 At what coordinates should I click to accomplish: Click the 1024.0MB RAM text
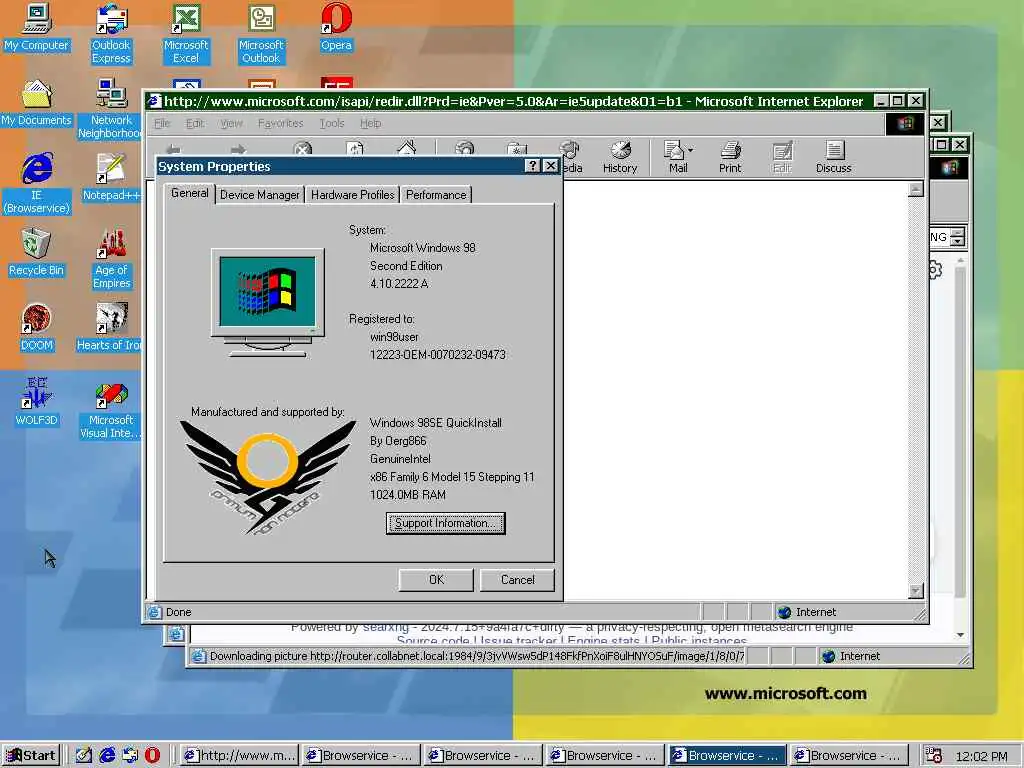[408, 494]
